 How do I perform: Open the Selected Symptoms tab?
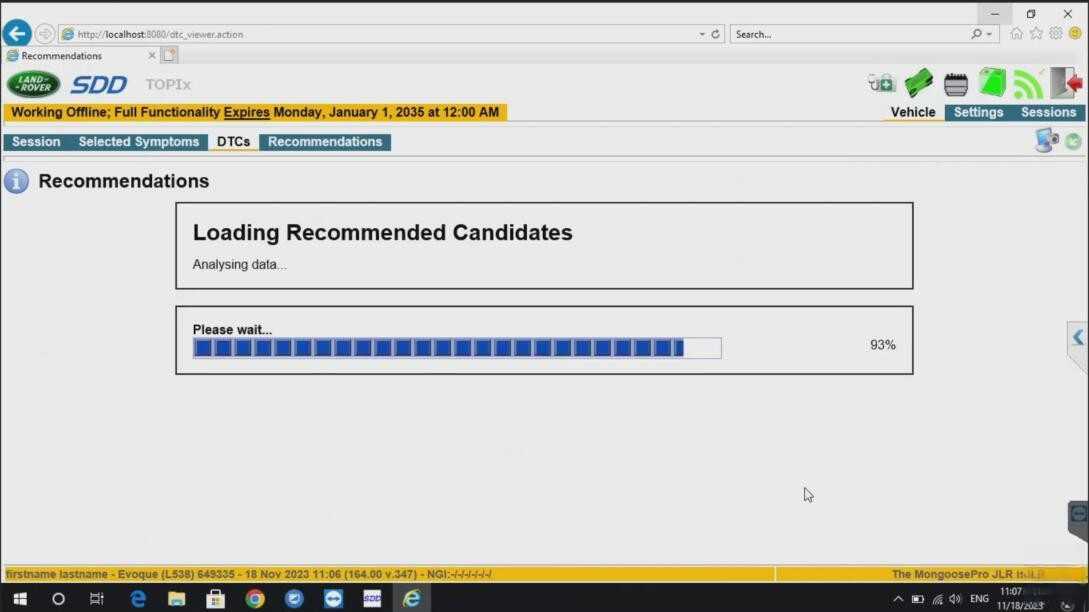click(138, 142)
